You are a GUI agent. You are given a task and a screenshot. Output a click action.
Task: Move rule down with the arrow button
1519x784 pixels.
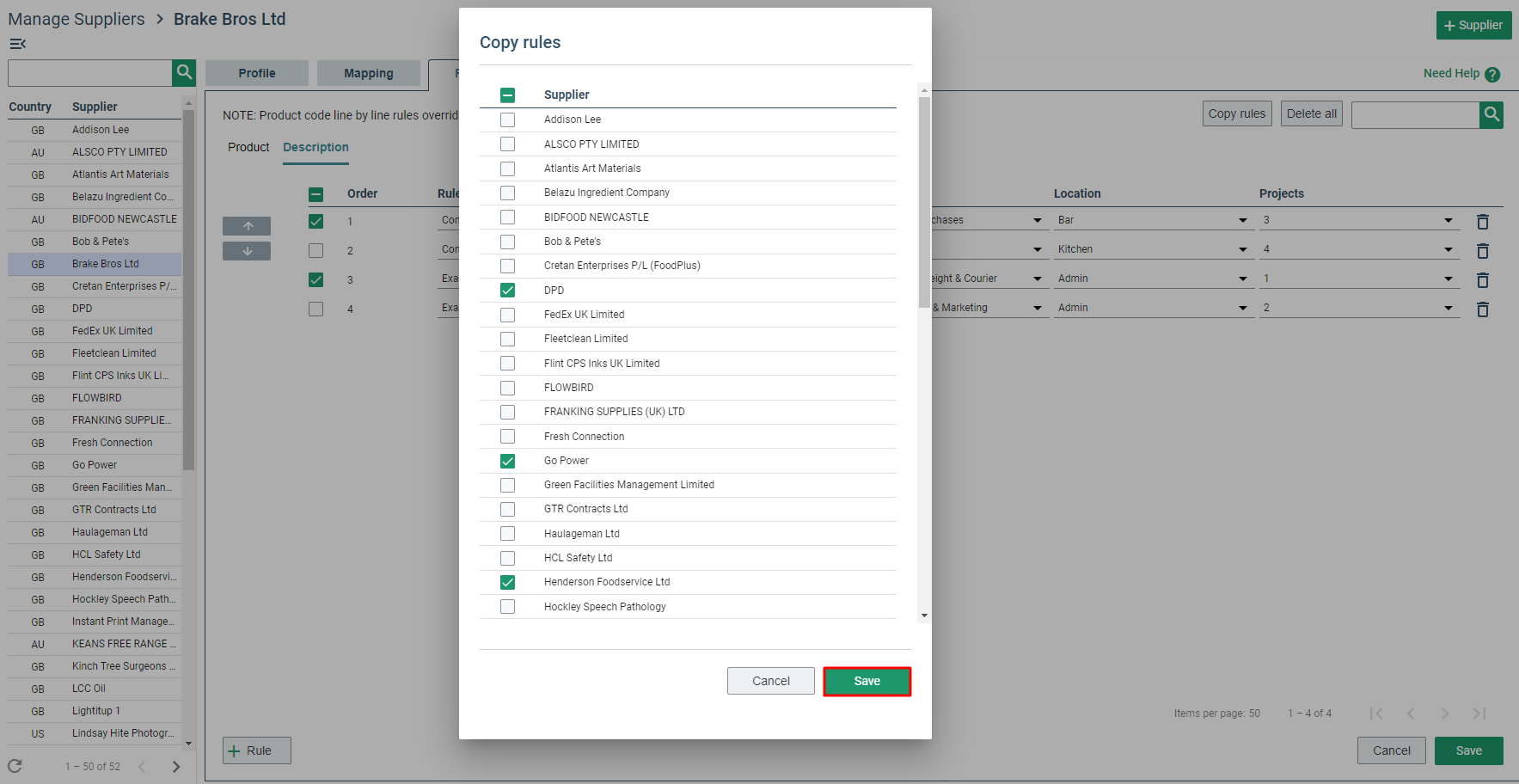[247, 251]
